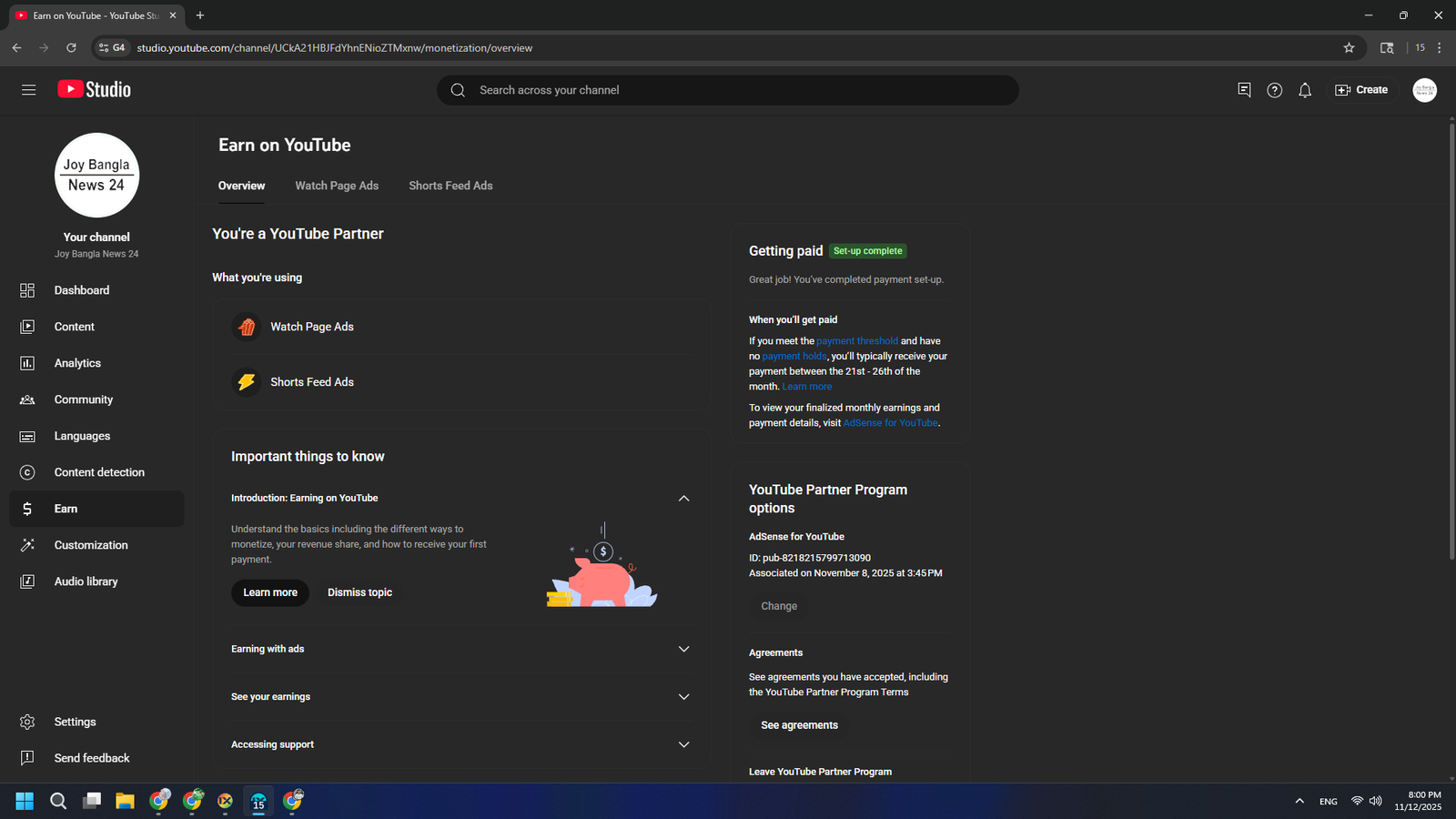
Task: Switch to the Shorts Feed Ads tab
Action: point(450,186)
